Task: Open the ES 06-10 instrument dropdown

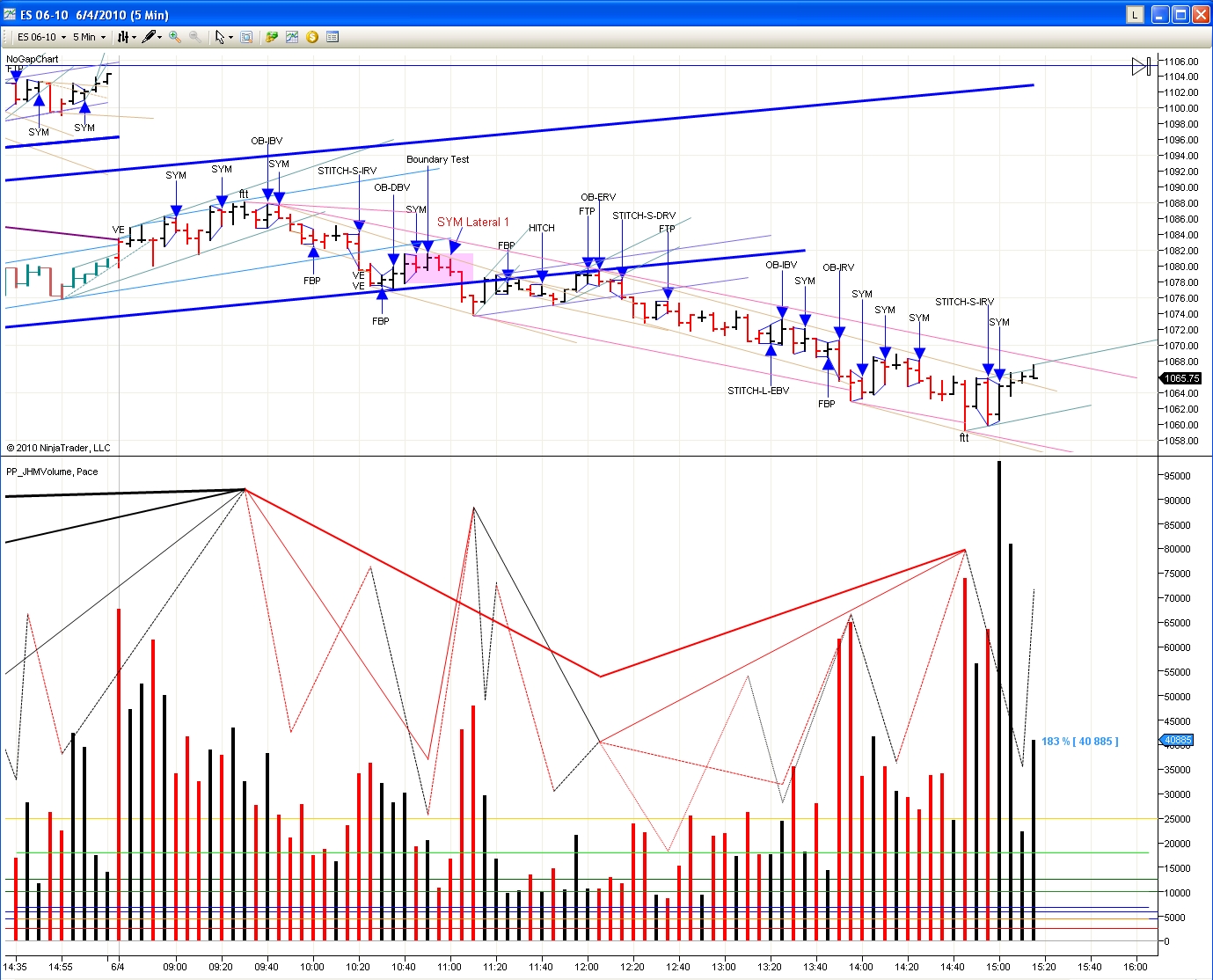Action: coord(40,37)
